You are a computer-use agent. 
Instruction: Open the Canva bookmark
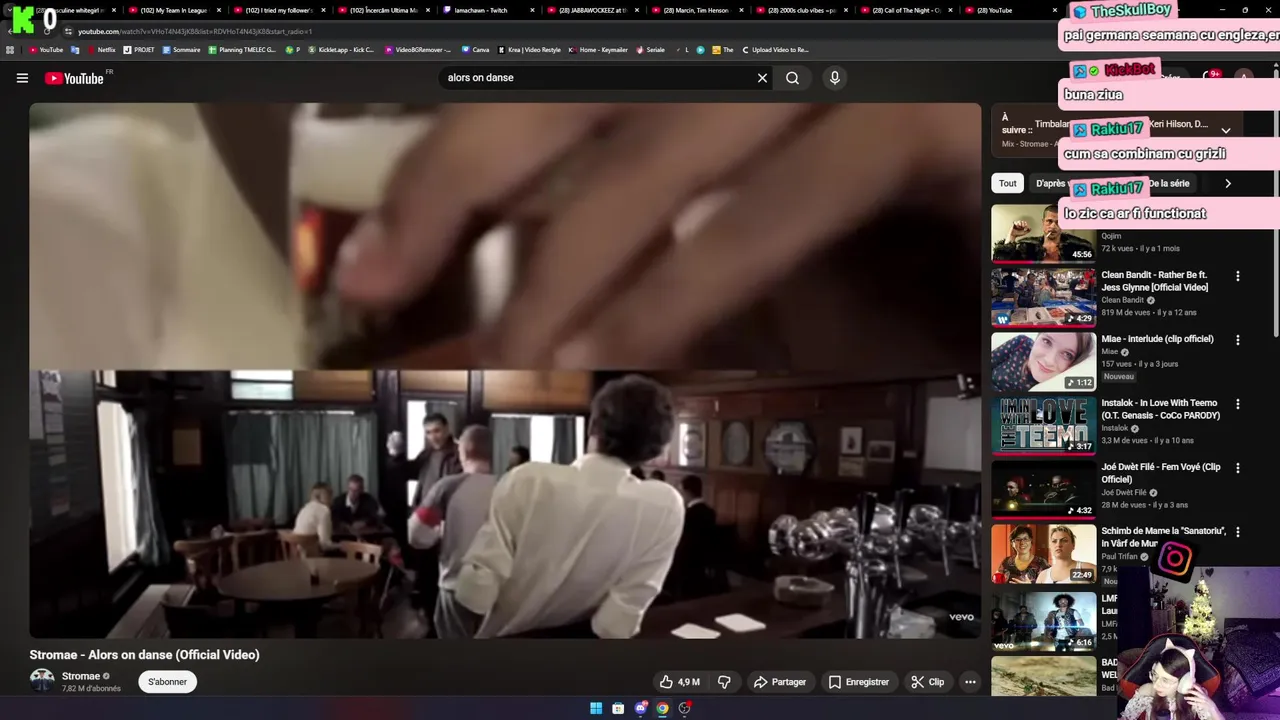click(476, 50)
